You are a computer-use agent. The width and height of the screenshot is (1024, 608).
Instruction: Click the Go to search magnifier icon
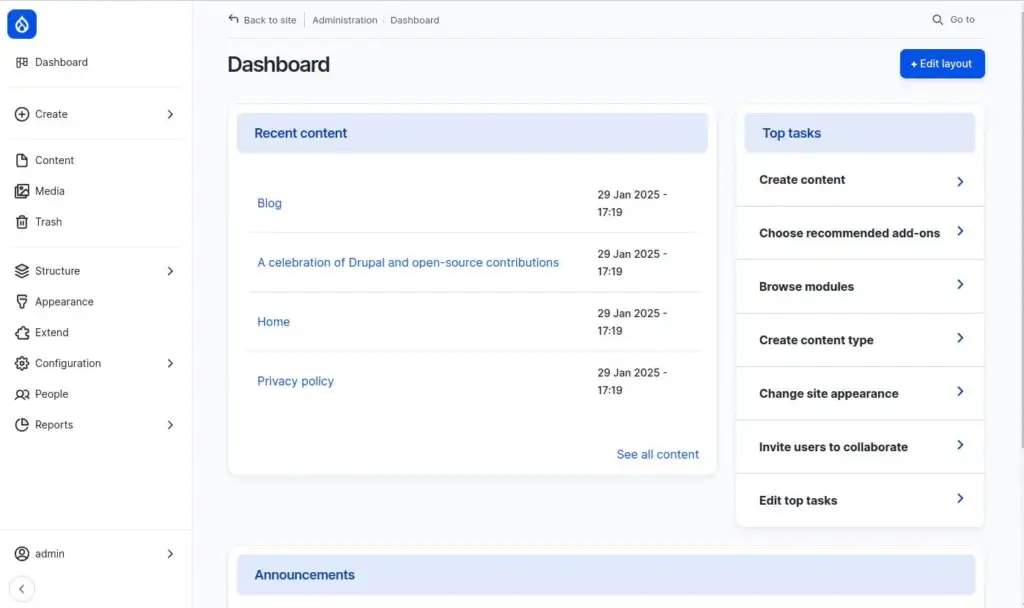point(937,20)
